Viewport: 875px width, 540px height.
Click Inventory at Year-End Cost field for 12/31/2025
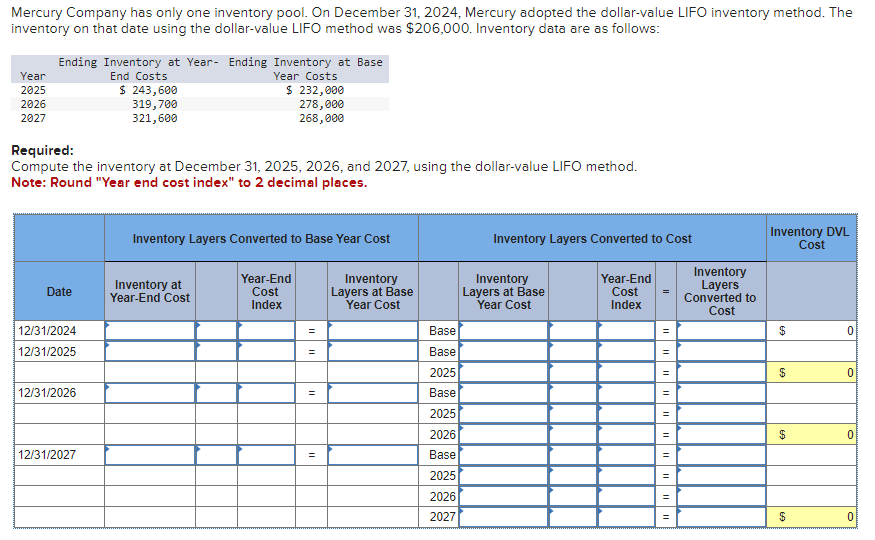point(150,351)
